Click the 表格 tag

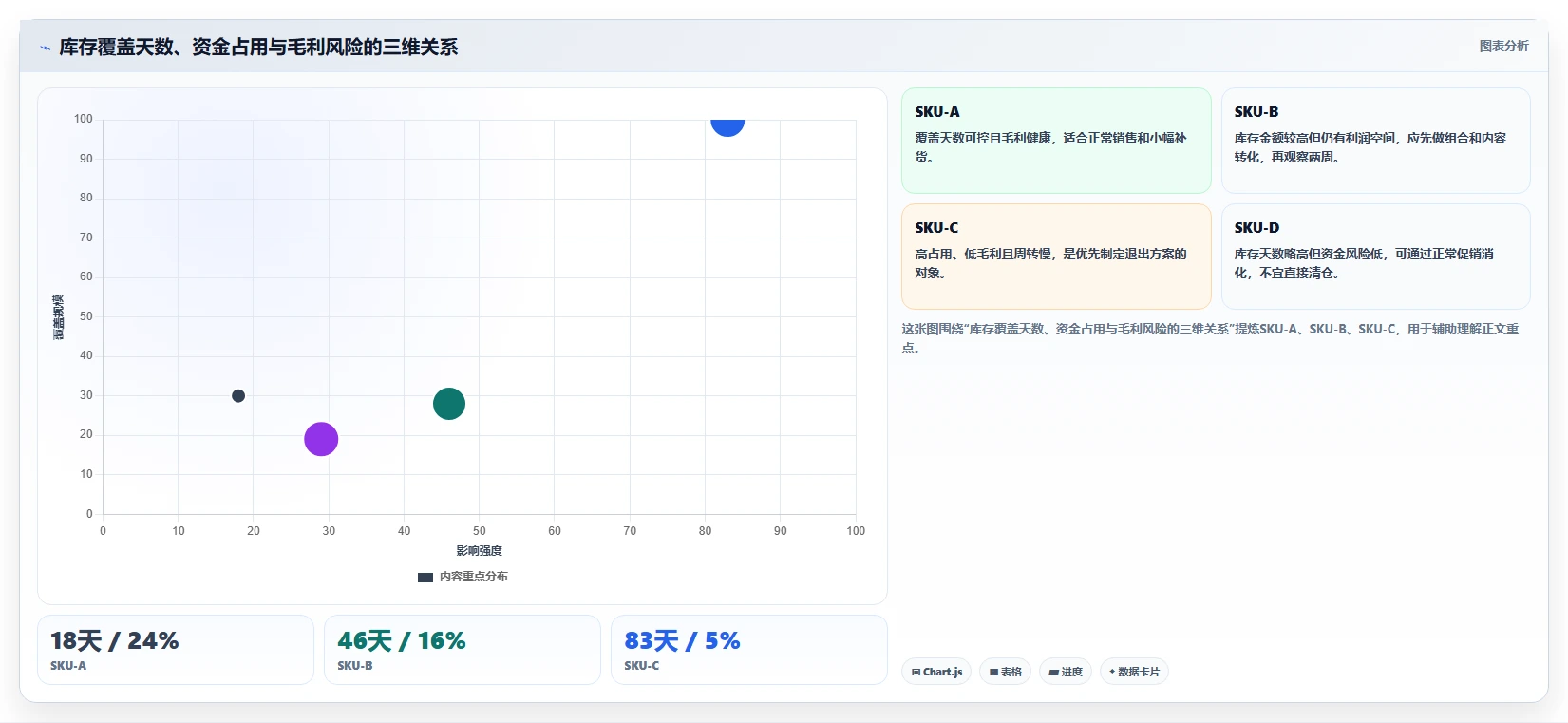pyautogui.click(x=1005, y=672)
